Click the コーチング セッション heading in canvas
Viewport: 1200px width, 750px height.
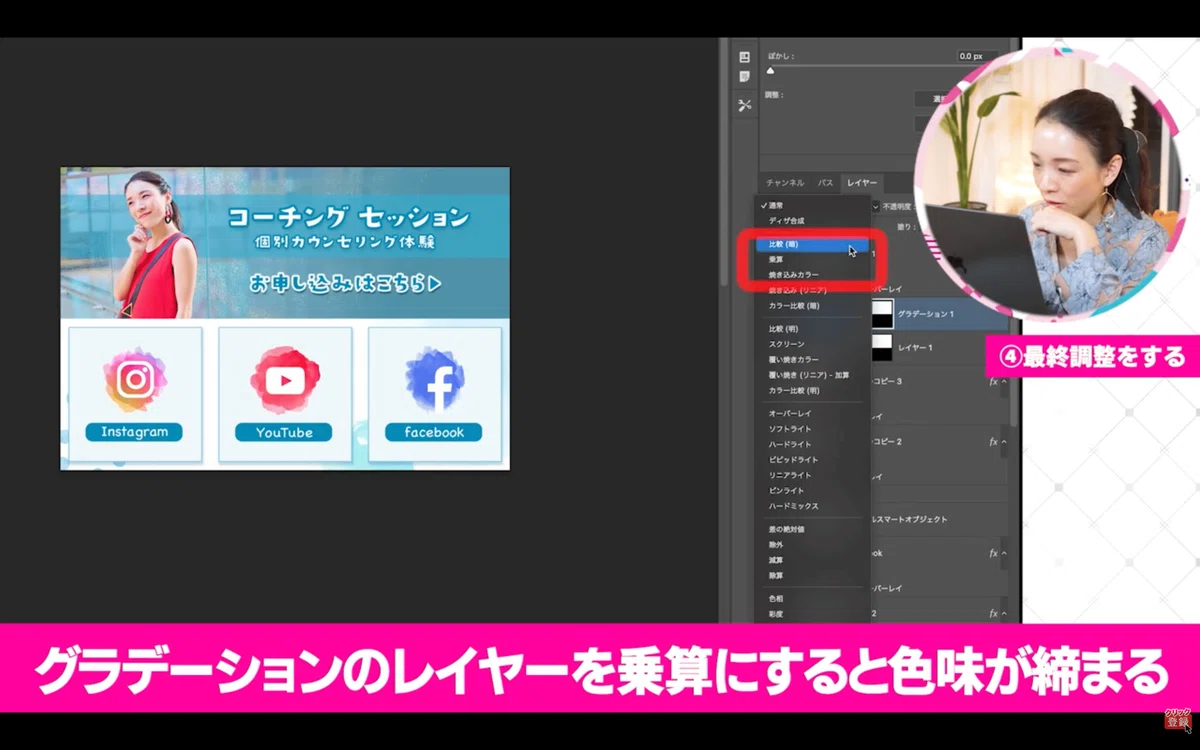point(348,216)
